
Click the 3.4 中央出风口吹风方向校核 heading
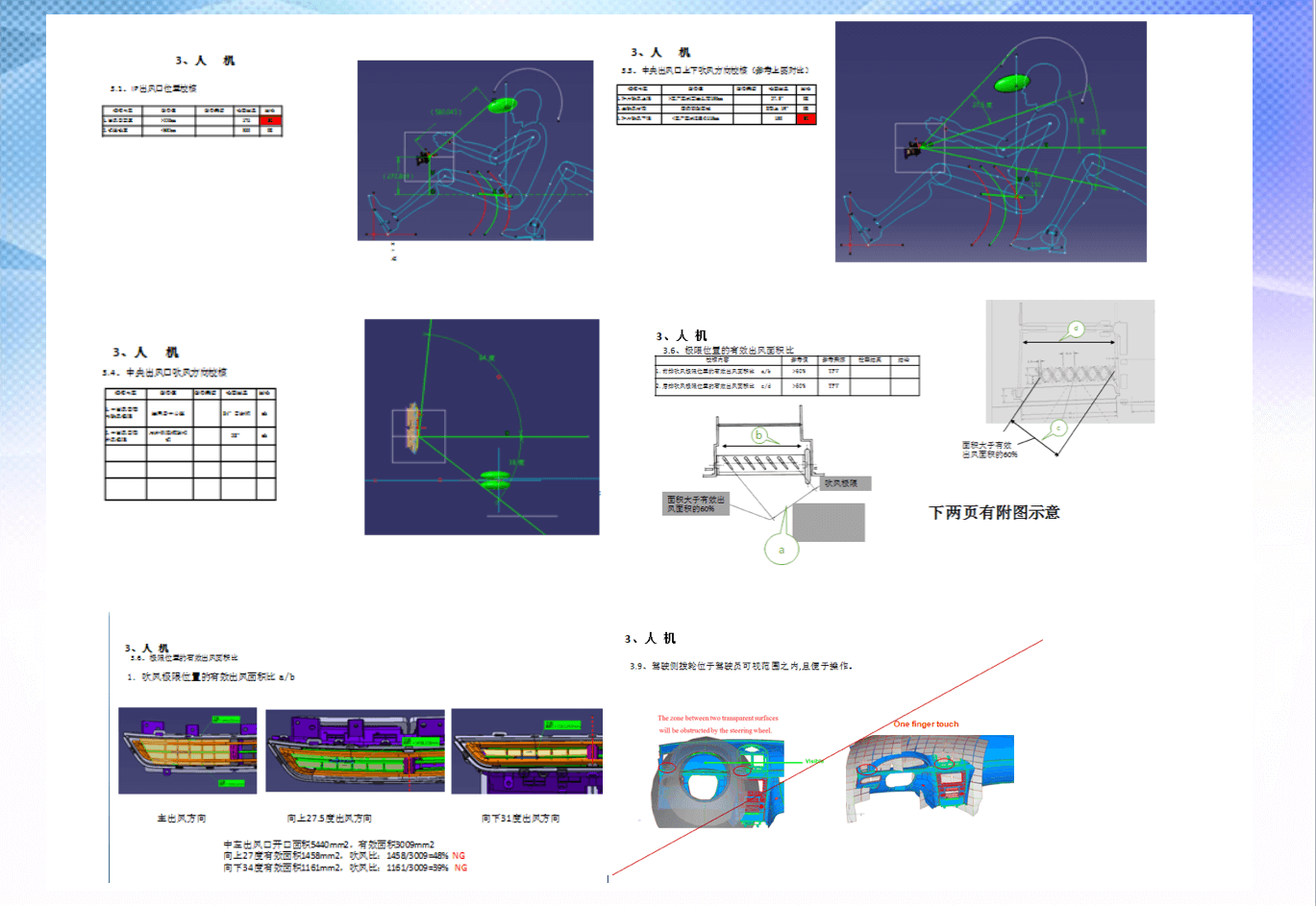pyautogui.click(x=164, y=373)
